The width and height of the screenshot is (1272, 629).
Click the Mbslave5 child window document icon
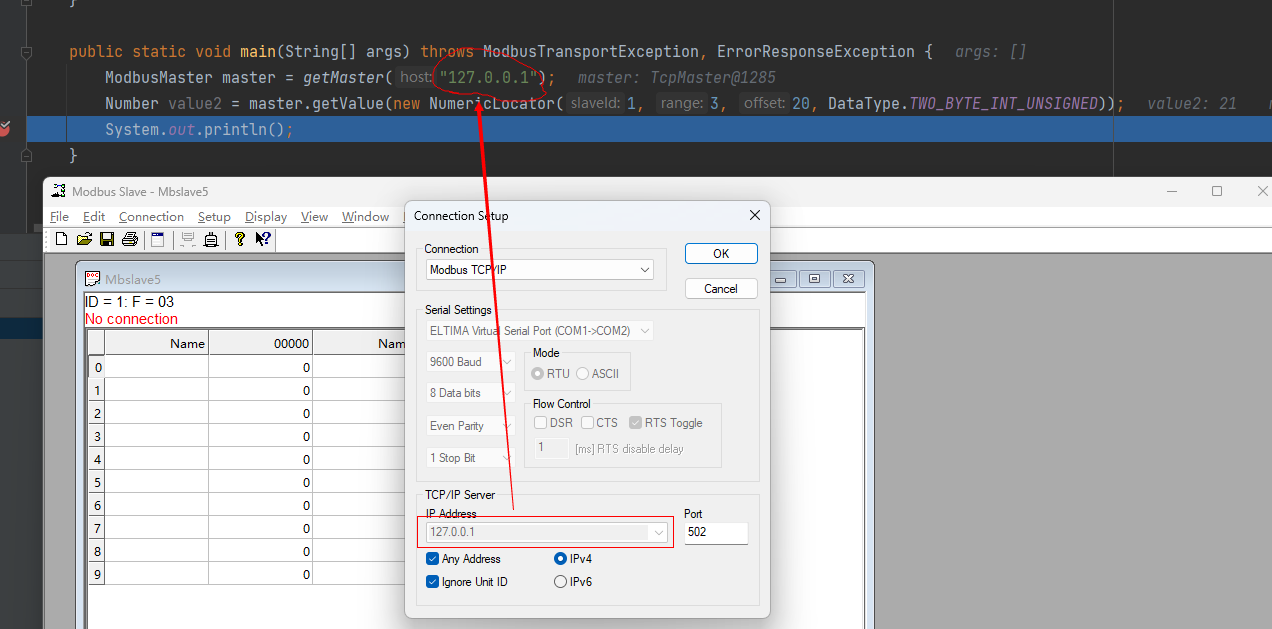click(x=92, y=279)
